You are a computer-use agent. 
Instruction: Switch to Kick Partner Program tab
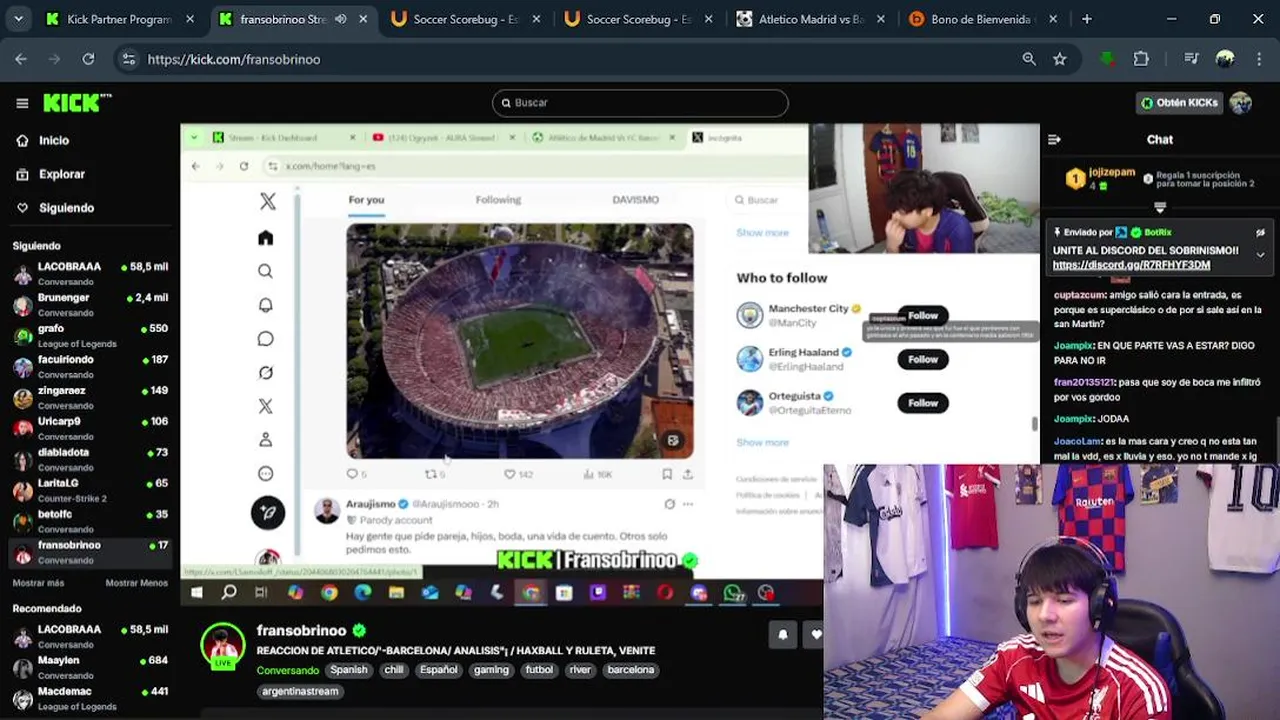tap(120, 19)
